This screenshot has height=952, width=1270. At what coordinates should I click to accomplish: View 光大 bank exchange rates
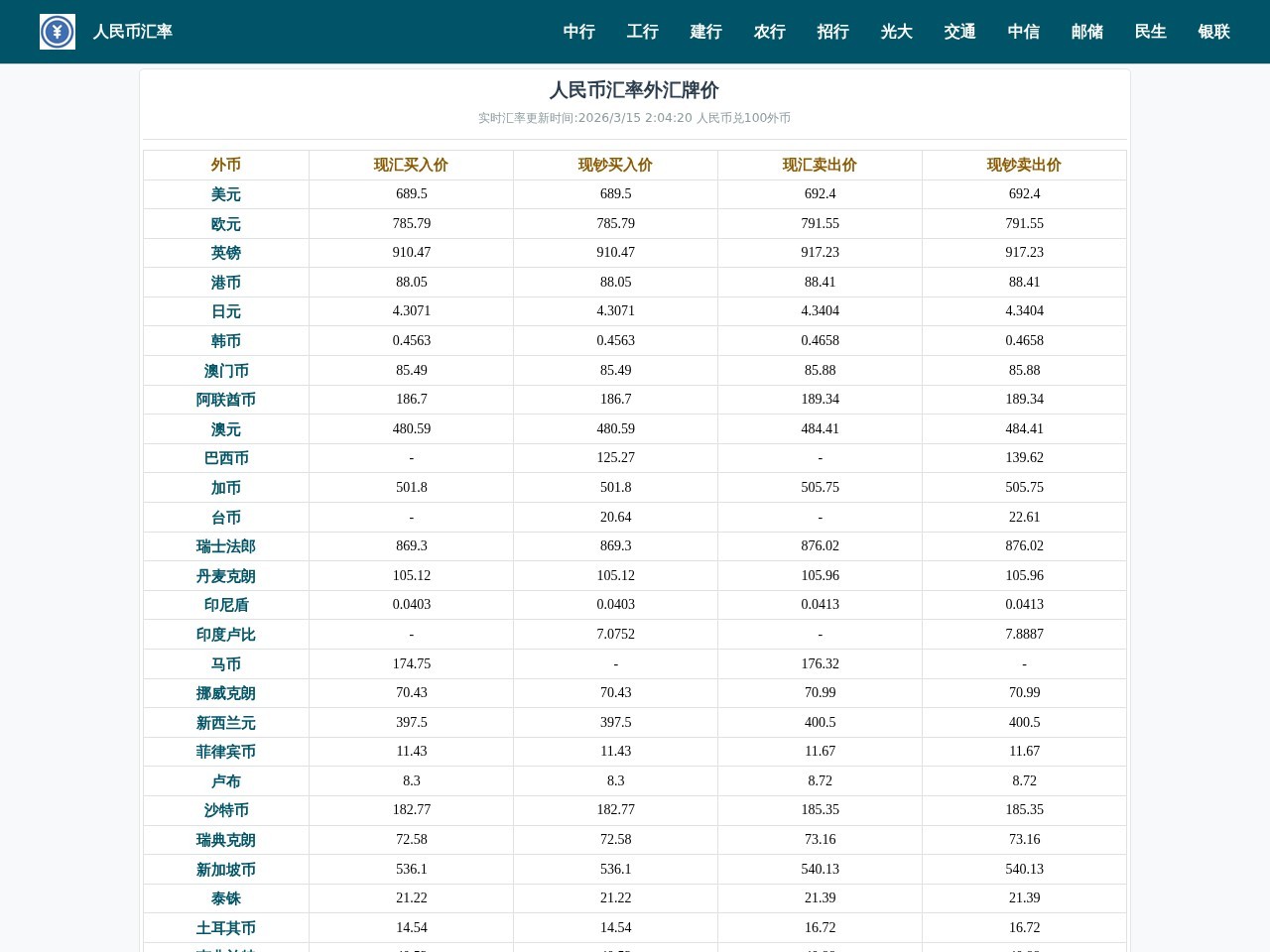pos(896,32)
